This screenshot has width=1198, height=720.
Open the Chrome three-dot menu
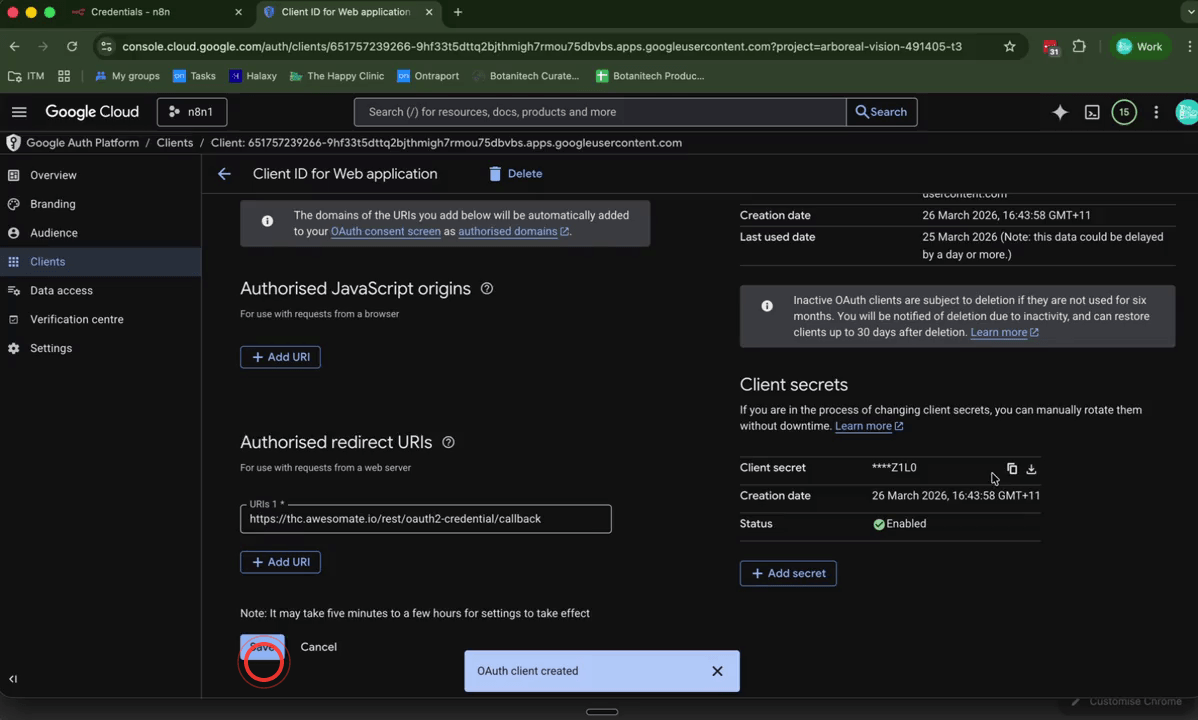[x=1190, y=47]
